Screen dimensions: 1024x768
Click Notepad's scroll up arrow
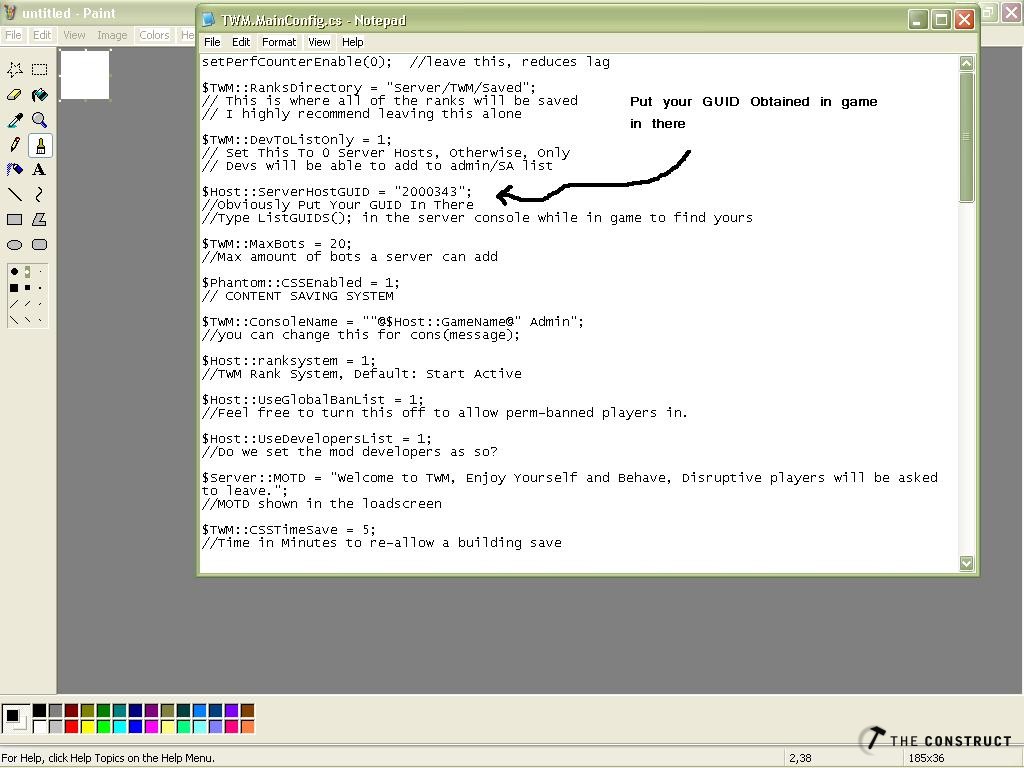[x=967, y=63]
